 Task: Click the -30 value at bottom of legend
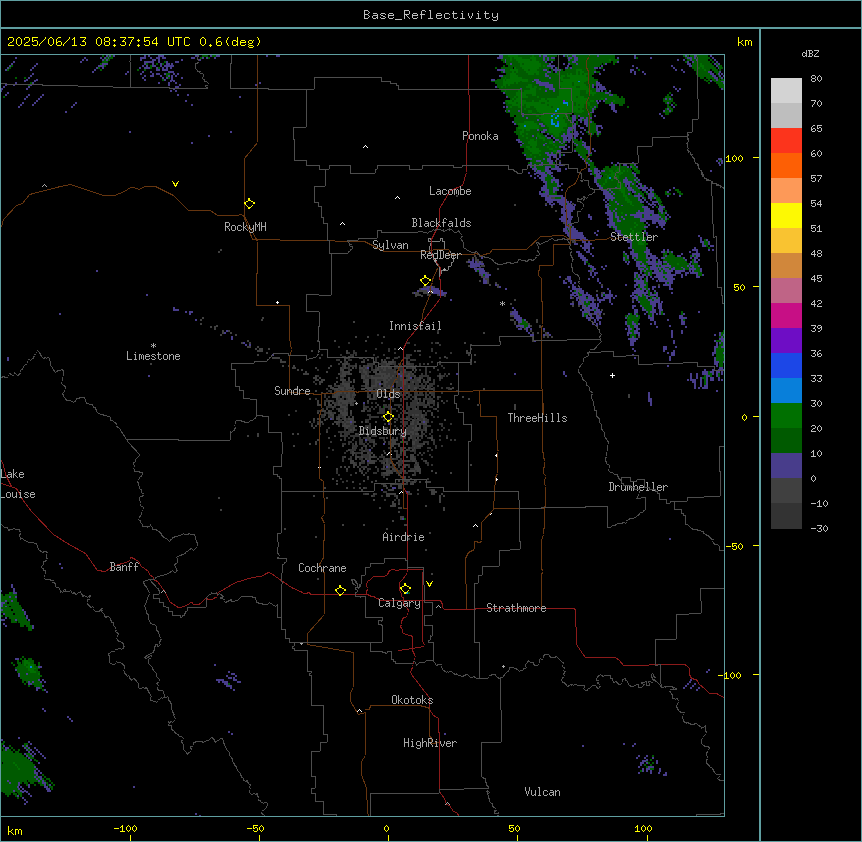coord(819,528)
